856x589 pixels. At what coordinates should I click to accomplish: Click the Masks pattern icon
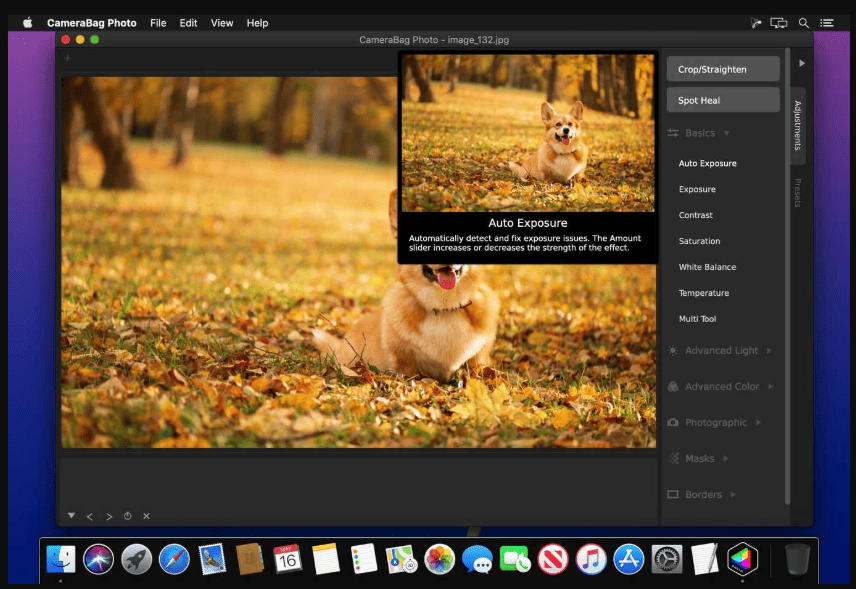674,459
